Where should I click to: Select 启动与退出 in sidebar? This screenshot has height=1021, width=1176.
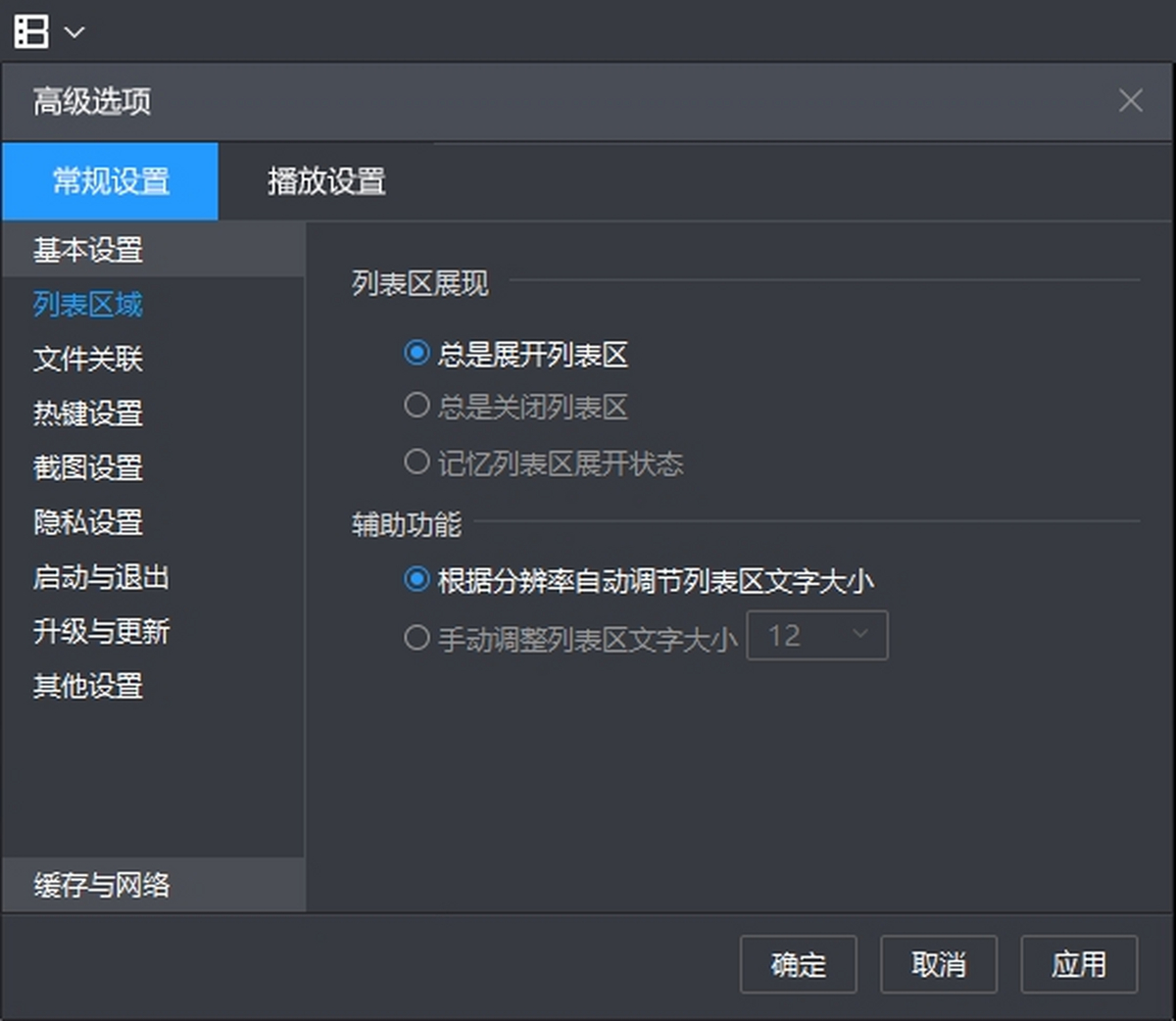pyautogui.click(x=101, y=577)
